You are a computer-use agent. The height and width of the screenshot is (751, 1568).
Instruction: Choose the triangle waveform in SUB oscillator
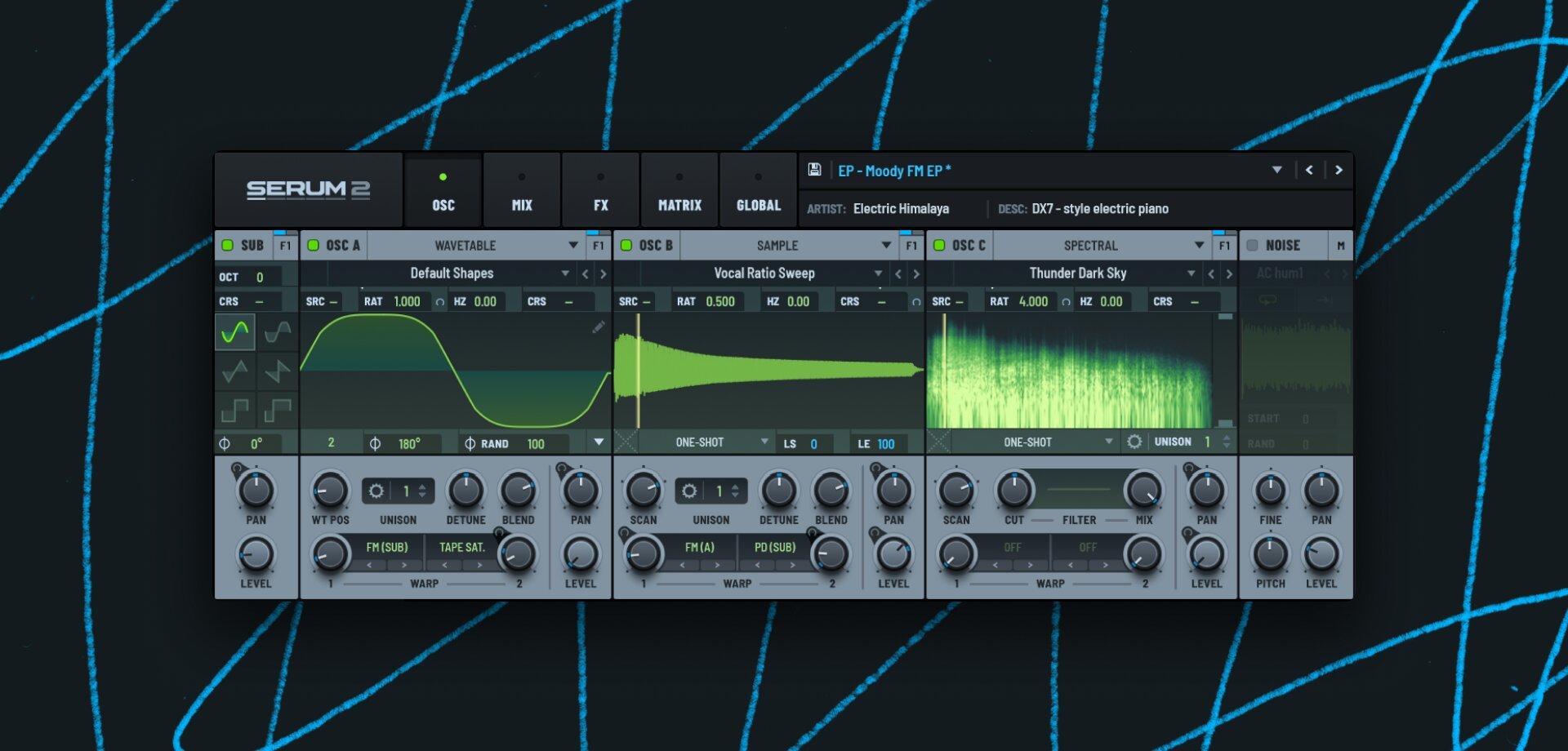tap(235, 371)
